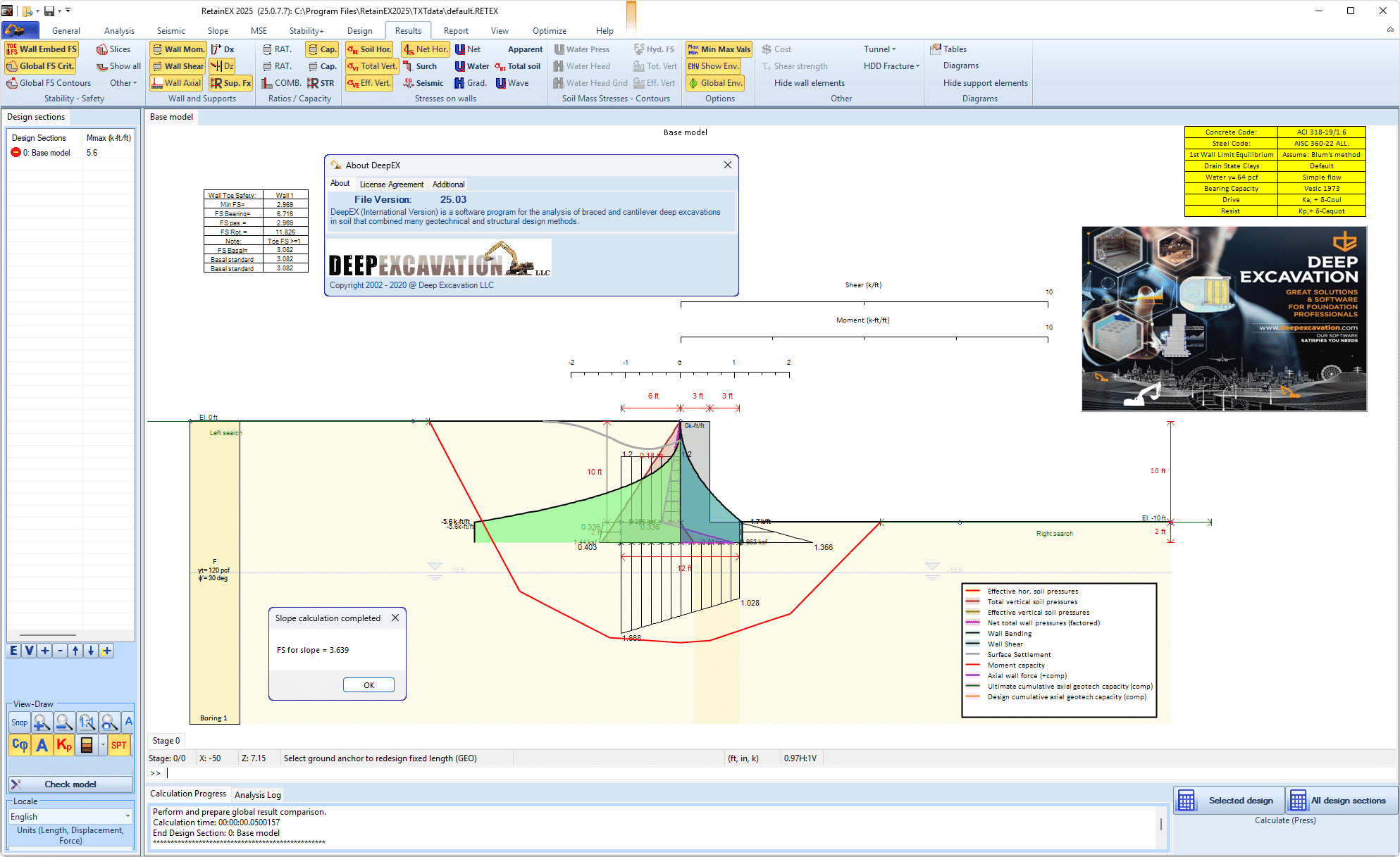Toggle the Show Env. option
Screen dimensions: 1400x857
pyautogui.click(x=714, y=66)
